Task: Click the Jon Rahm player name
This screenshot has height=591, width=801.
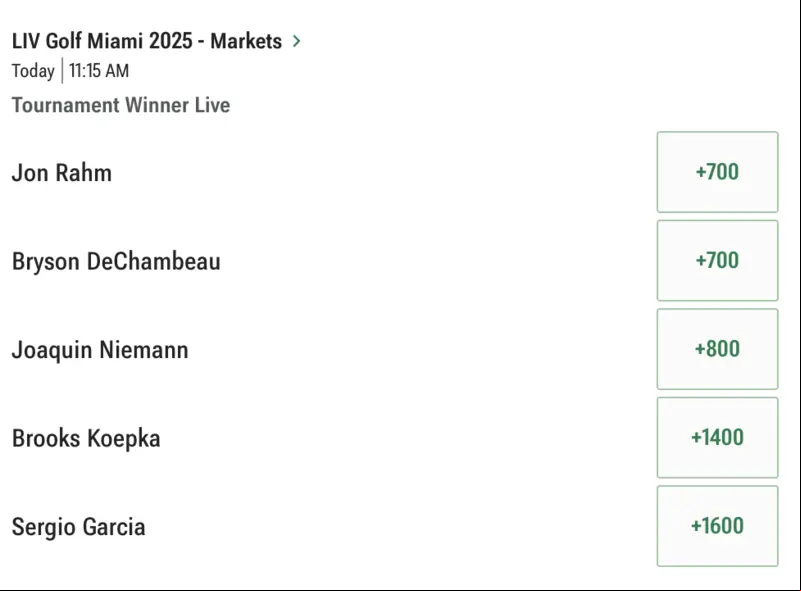Action: click(62, 173)
